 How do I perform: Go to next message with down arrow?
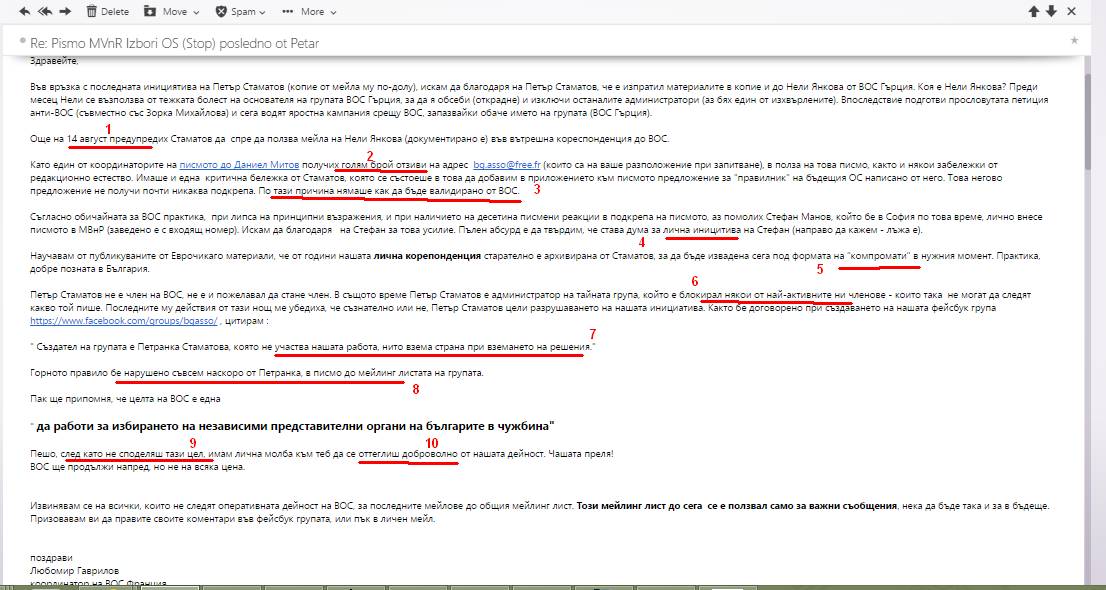tap(1052, 12)
